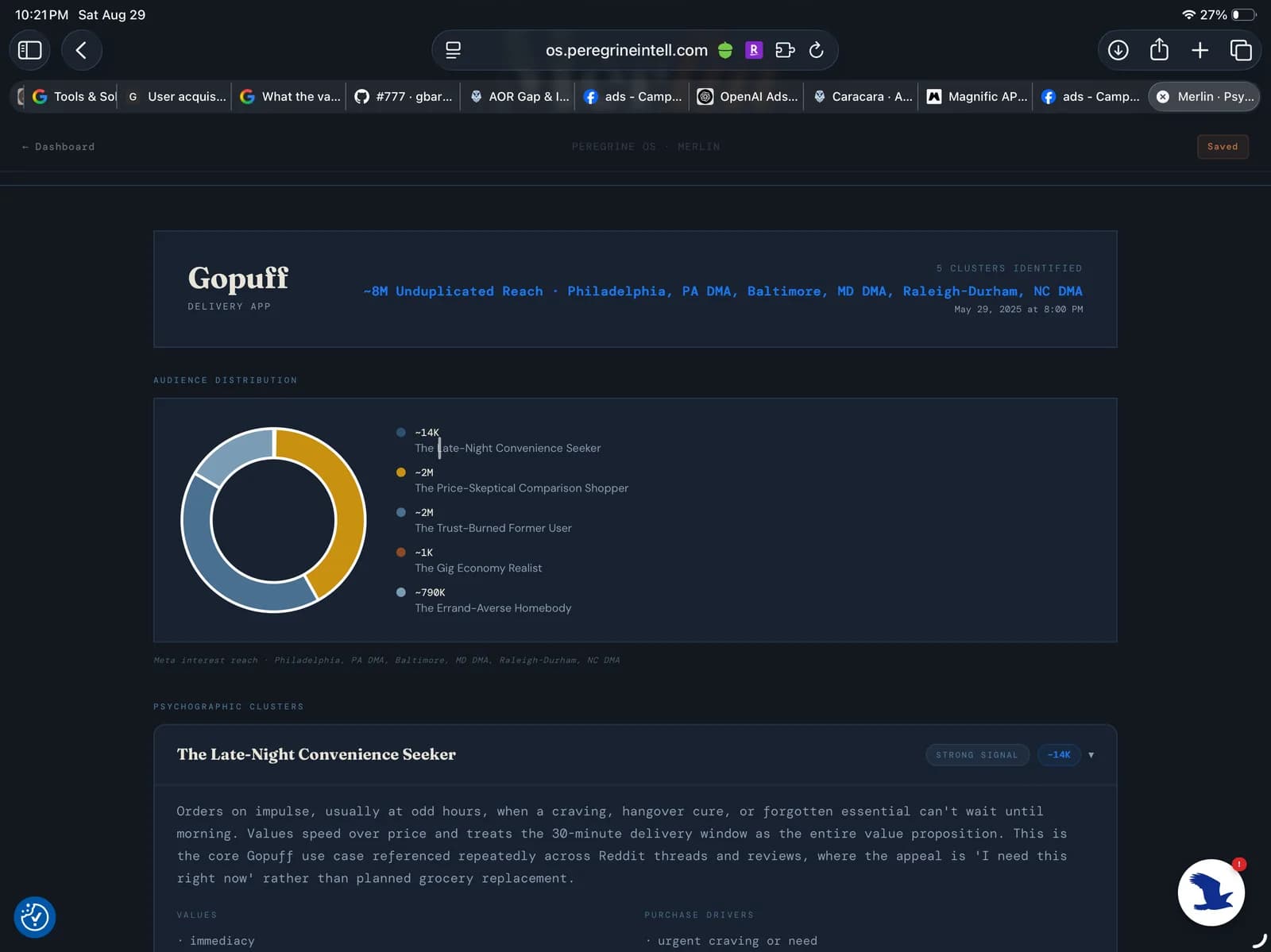1271x952 pixels.
Task: Switch to the Tools & Sol tab
Action: 74,96
